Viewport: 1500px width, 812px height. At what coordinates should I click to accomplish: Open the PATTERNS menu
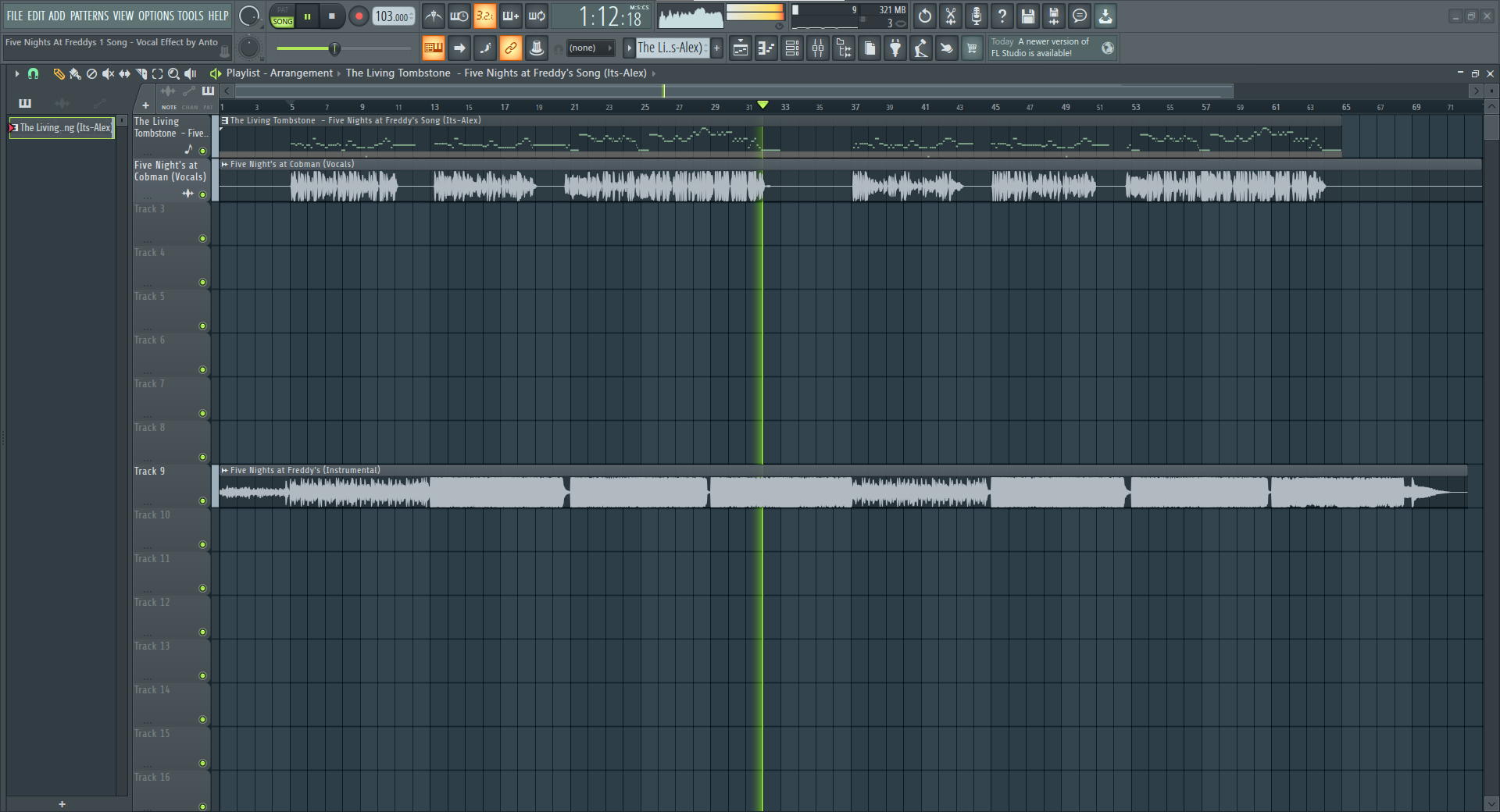tap(90, 16)
